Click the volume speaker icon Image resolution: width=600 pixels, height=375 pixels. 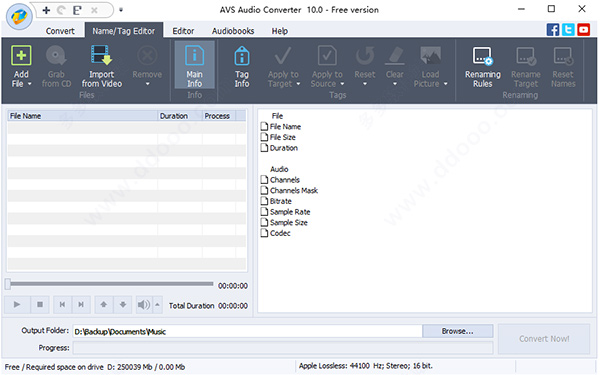pos(144,305)
